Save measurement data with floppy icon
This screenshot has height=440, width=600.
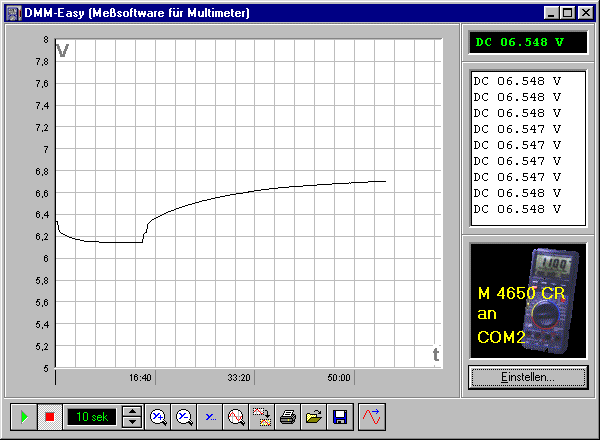coord(340,416)
